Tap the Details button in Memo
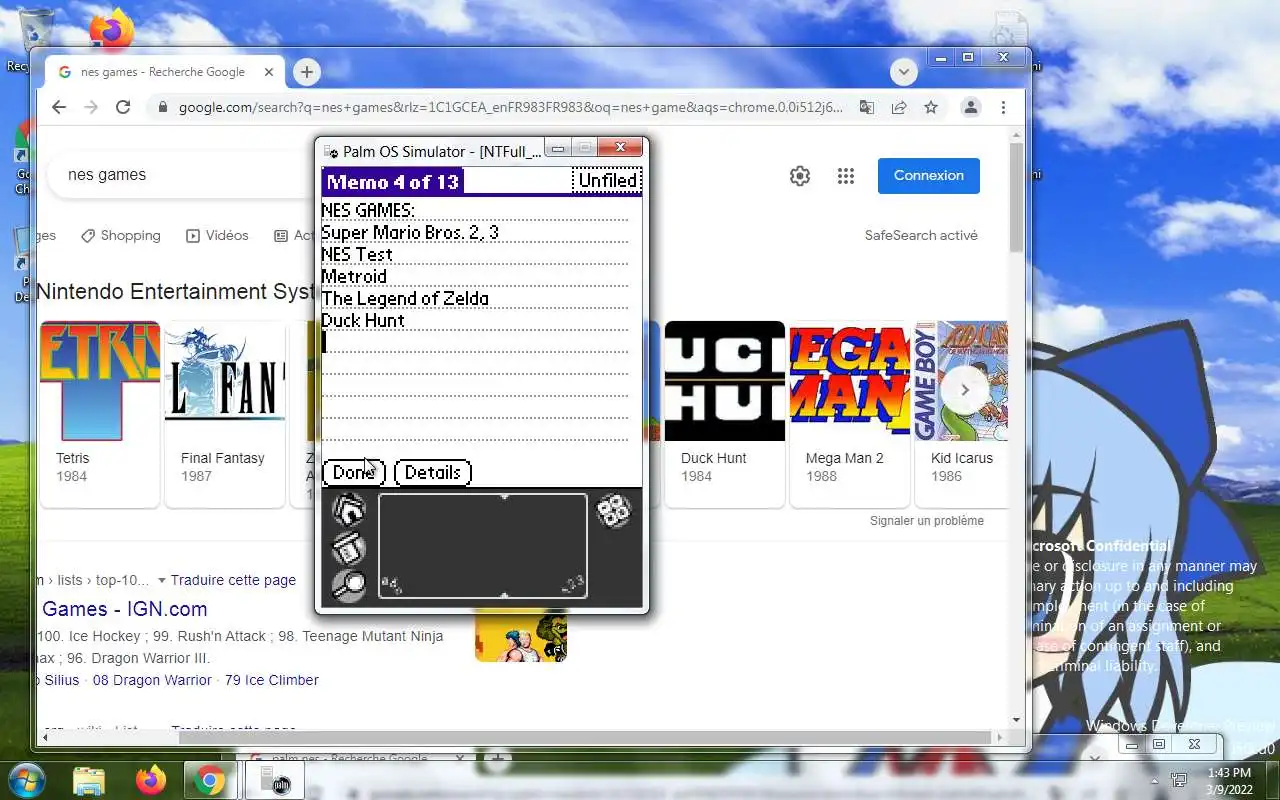Screen dimensions: 1280x800 point(433,472)
